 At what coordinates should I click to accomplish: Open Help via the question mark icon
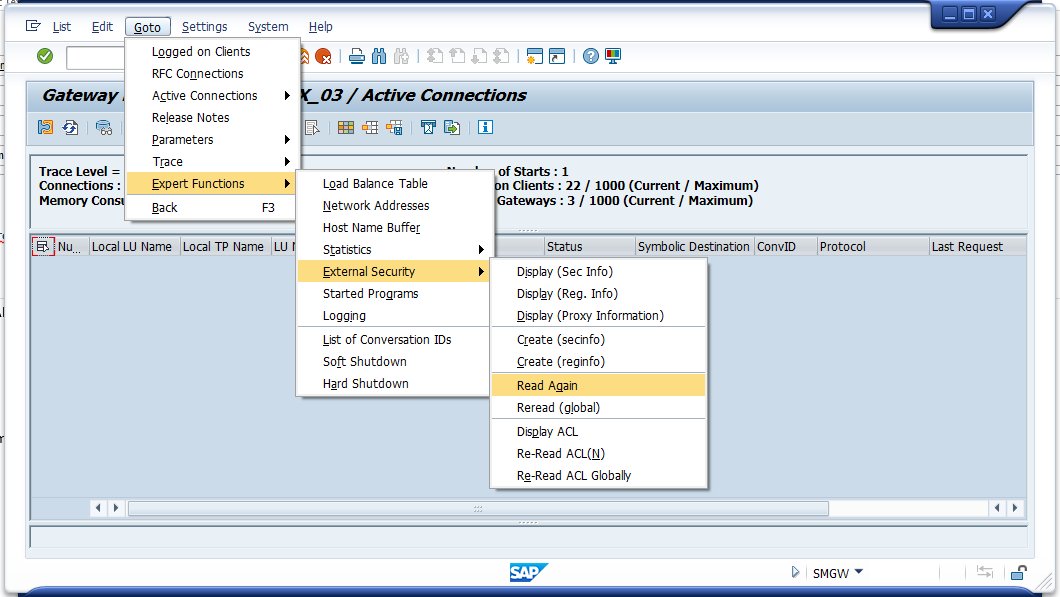coord(589,56)
